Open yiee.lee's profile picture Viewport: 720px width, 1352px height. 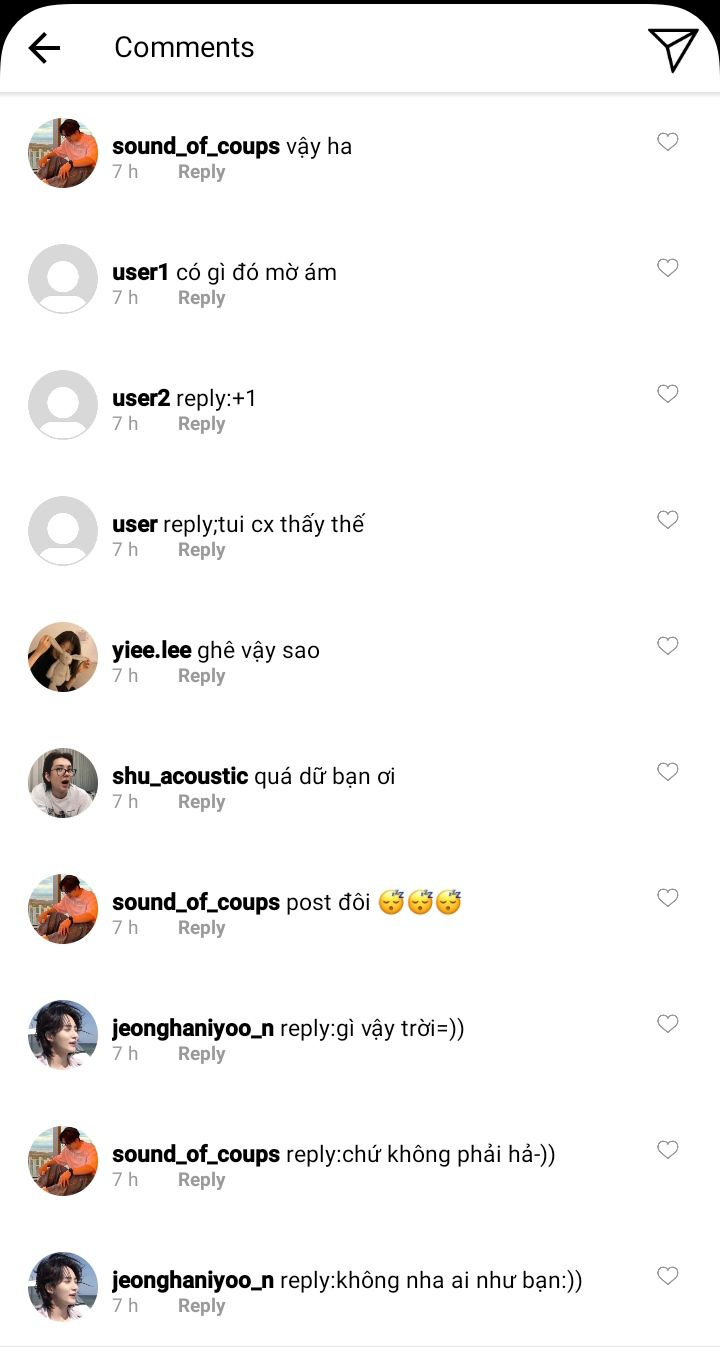click(63, 657)
